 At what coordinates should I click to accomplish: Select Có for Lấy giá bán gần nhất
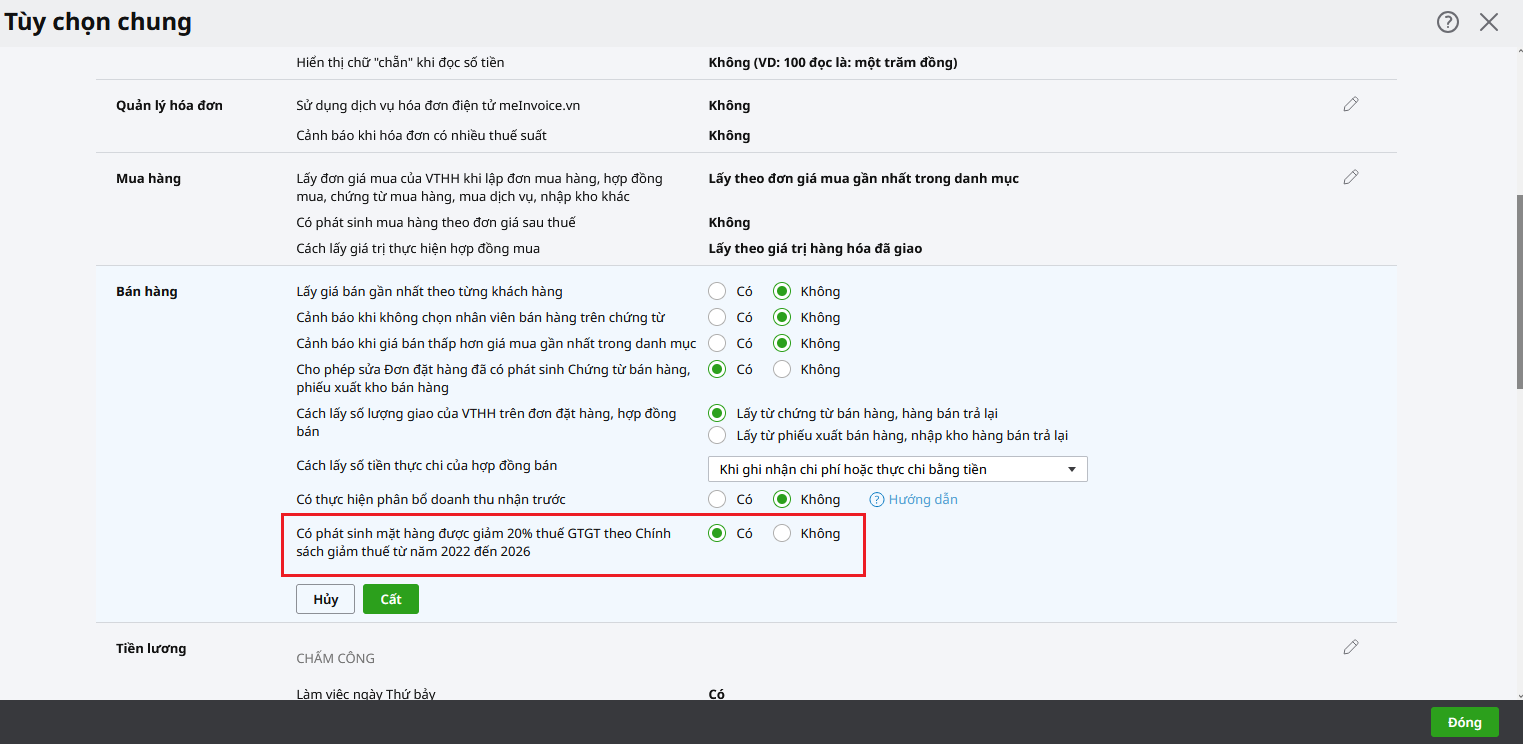point(717,292)
